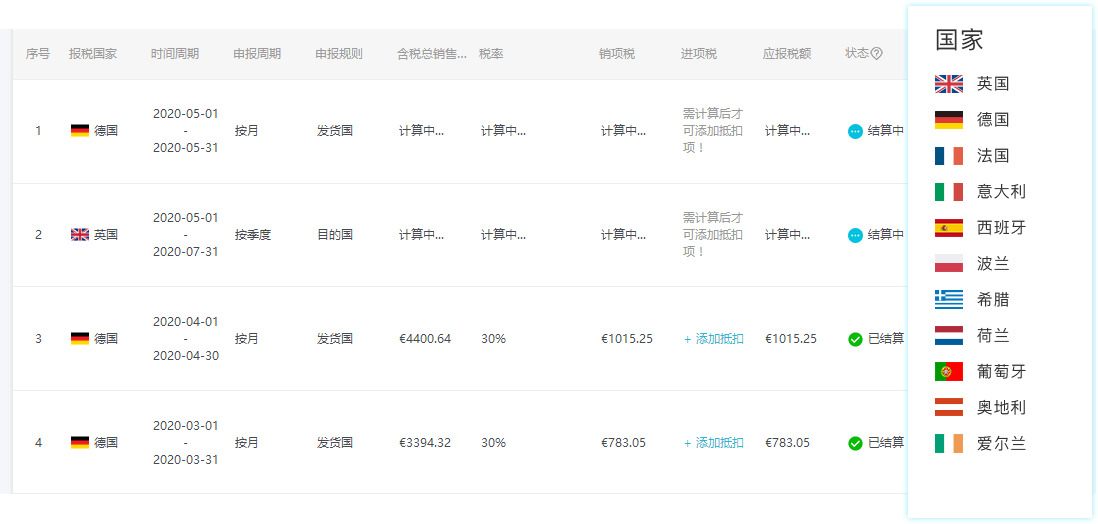This screenshot has height=524, width=1098.
Task: Click the green 已结算 checkmark in row 3
Action: [855, 339]
